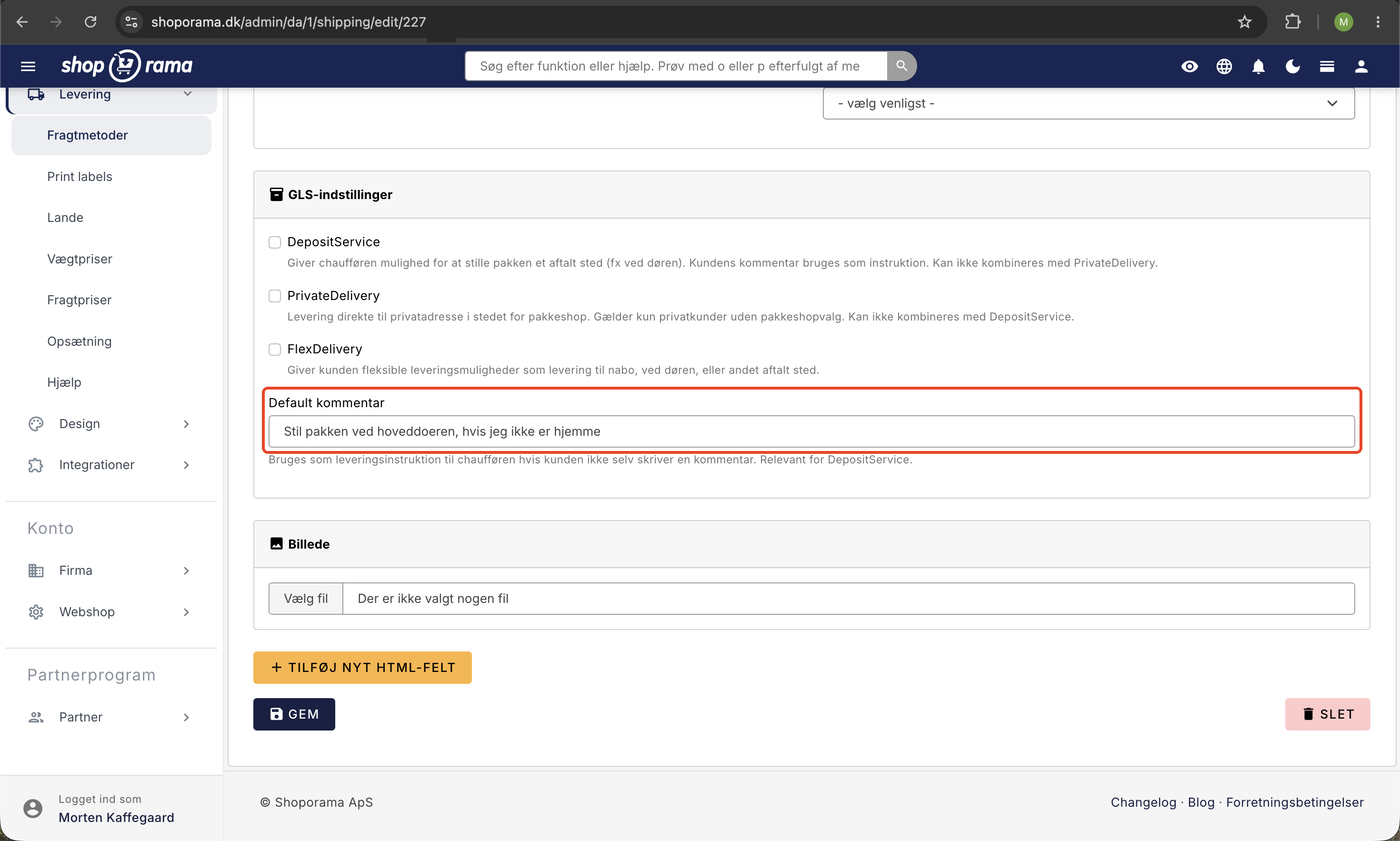The height and width of the screenshot is (841, 1400).
Task: Click the Firma building icon
Action: pos(36,571)
